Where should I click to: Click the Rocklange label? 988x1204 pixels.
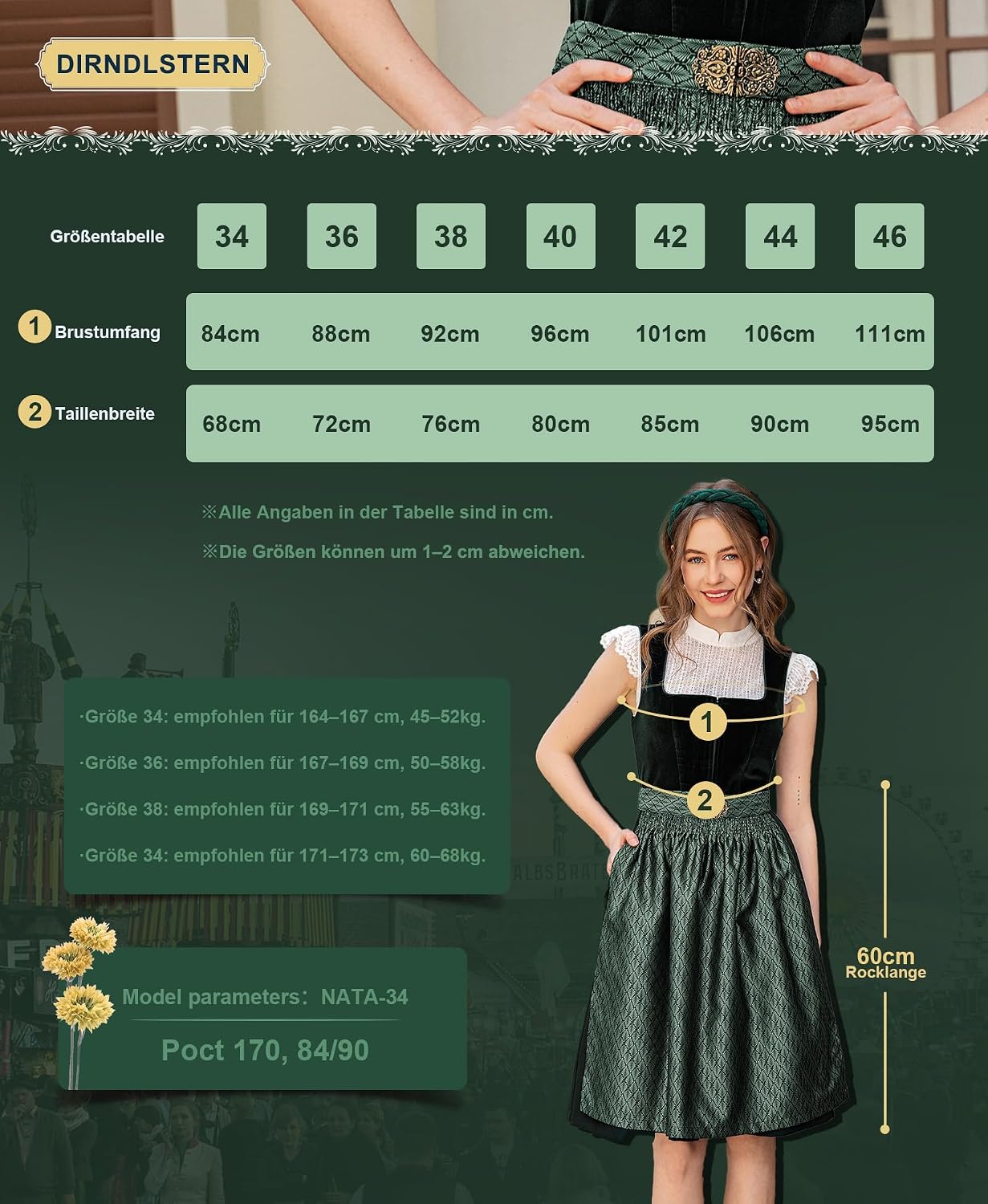[885, 973]
